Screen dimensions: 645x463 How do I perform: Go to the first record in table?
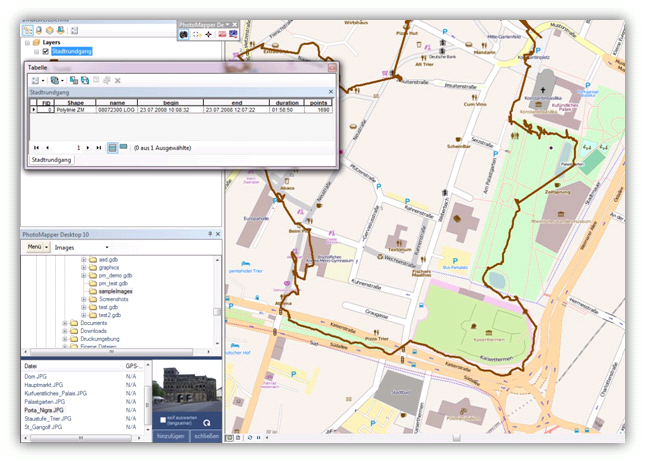click(37, 147)
